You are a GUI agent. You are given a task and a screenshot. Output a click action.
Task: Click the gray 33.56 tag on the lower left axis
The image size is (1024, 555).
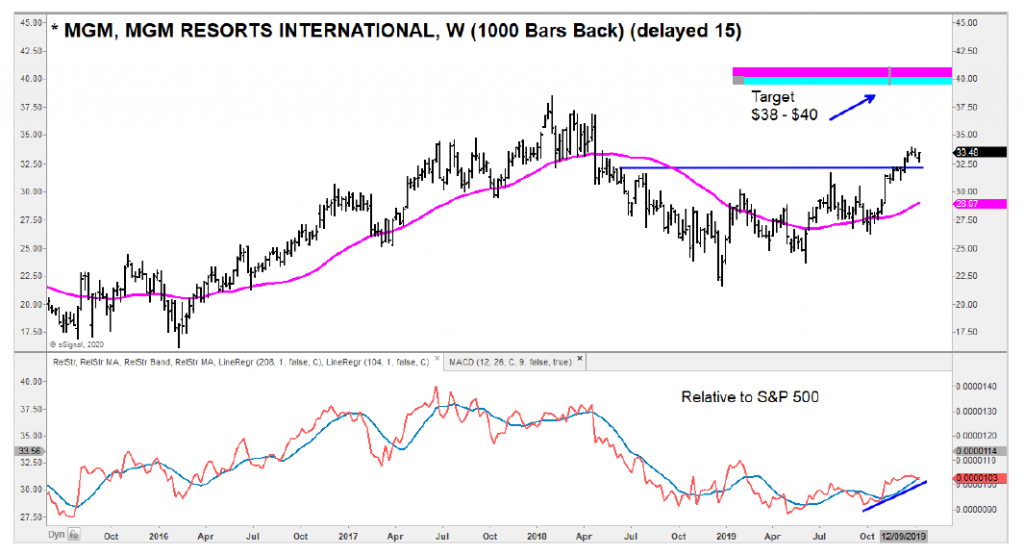pos(30,451)
